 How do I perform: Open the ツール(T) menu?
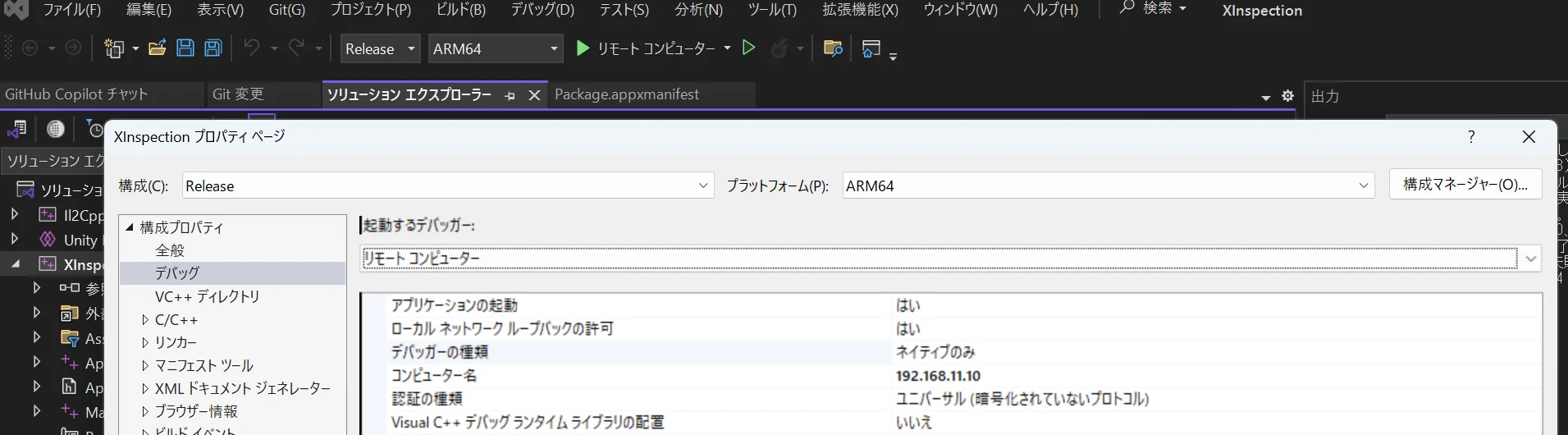(772, 10)
